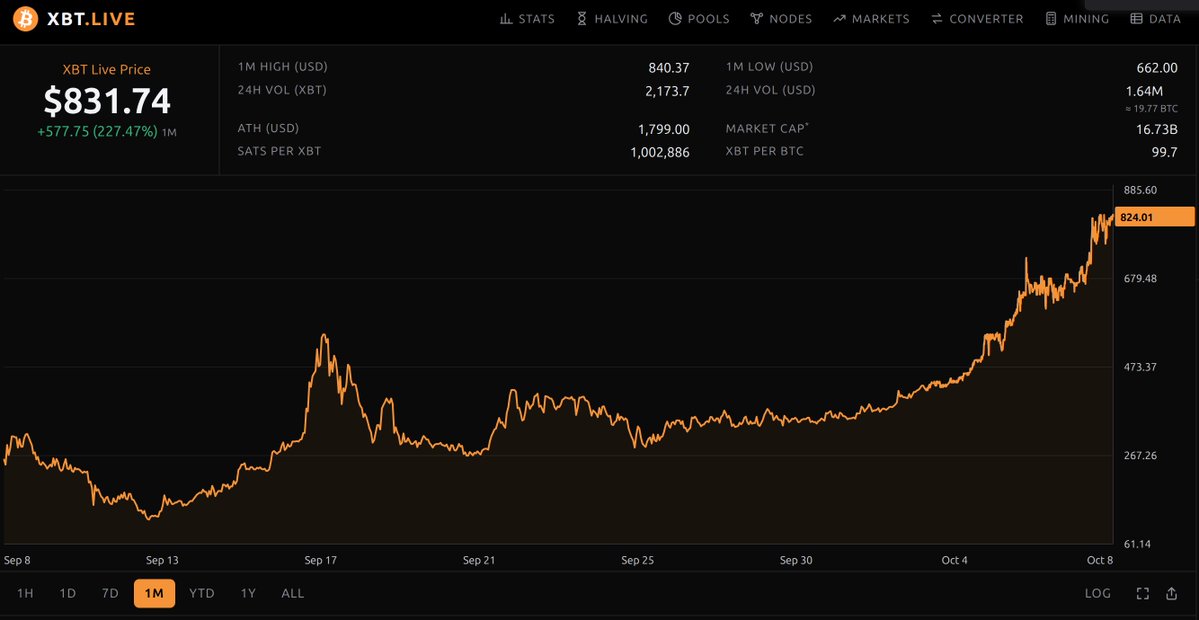Click the XBT.LIVE site name
1199x620 pixels.
tap(91, 19)
